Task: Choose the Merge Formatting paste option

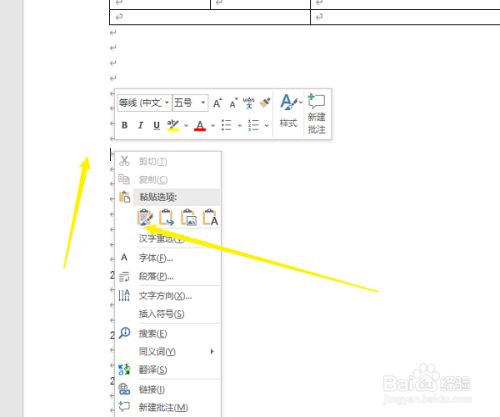Action: [166, 217]
